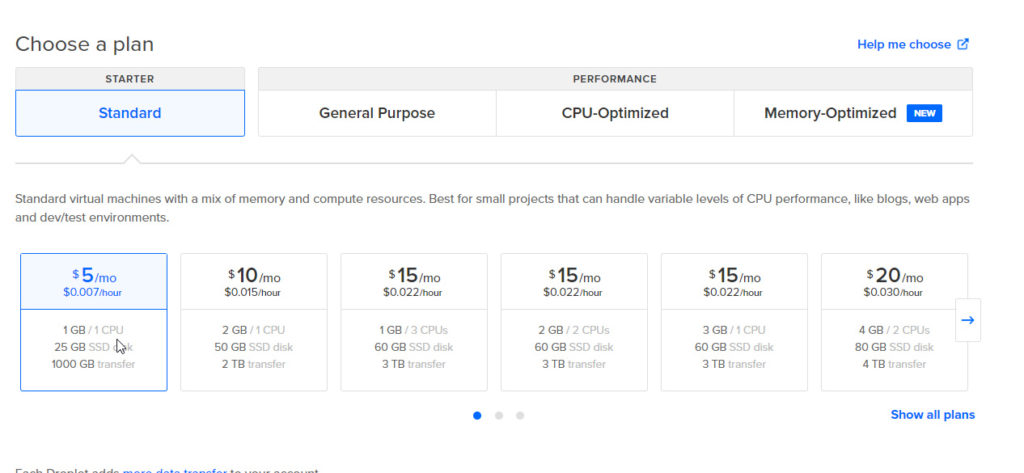Switch to CPU-Optimized plans
This screenshot has height=473, width=1024.
[615, 113]
